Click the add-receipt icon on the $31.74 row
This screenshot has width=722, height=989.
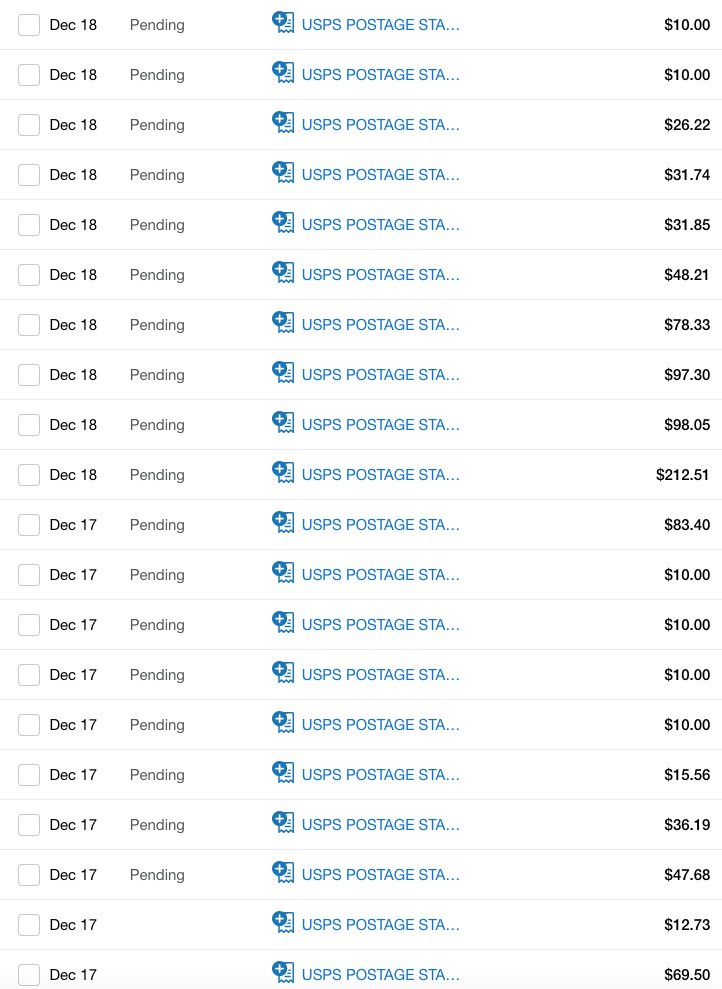pos(283,172)
